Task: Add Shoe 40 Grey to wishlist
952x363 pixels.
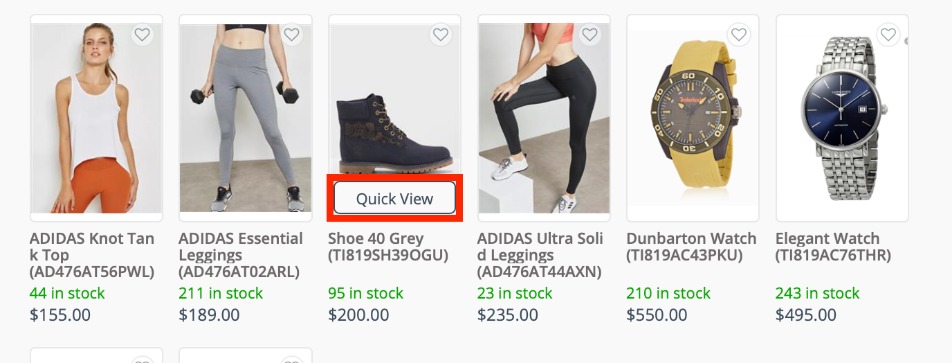Action: click(441, 35)
